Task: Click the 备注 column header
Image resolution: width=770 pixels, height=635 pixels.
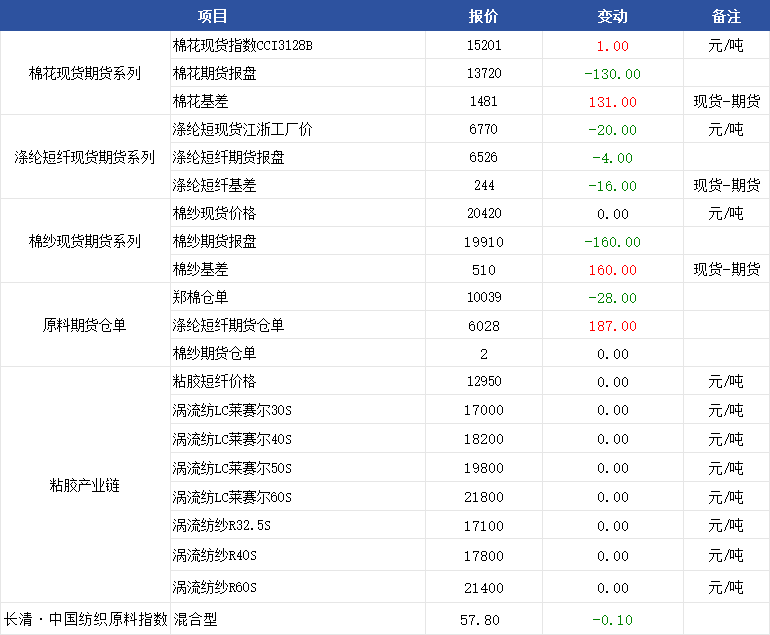Action: pos(726,16)
